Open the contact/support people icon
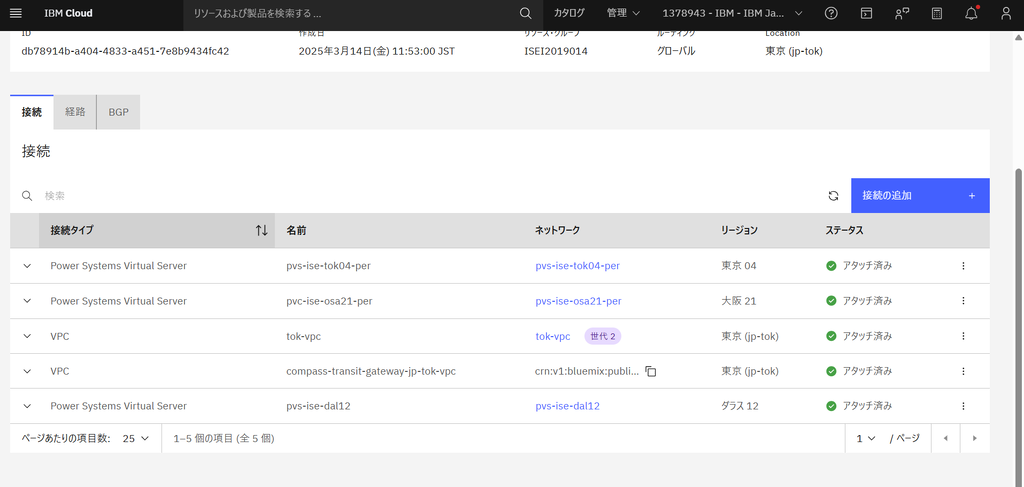The height and width of the screenshot is (487, 1024). [x=902, y=13]
